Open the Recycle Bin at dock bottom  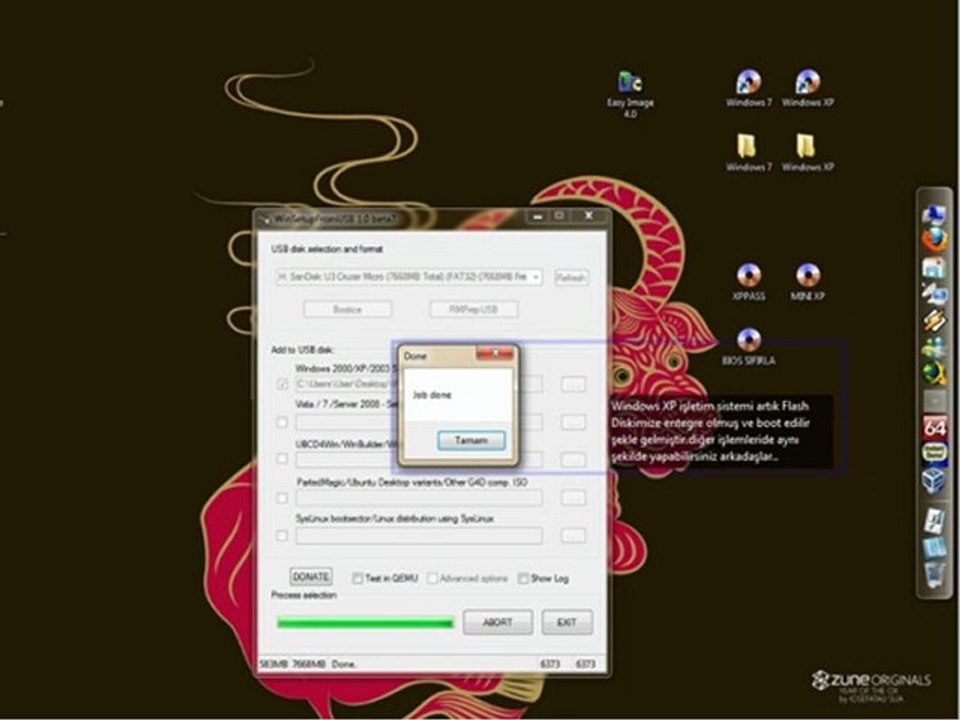click(x=934, y=574)
